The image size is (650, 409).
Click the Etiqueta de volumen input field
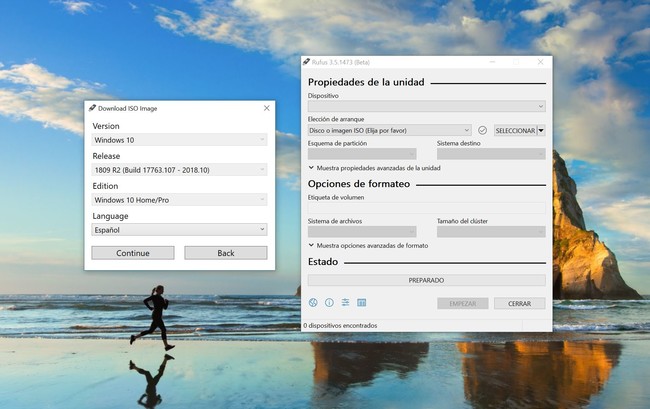point(427,208)
